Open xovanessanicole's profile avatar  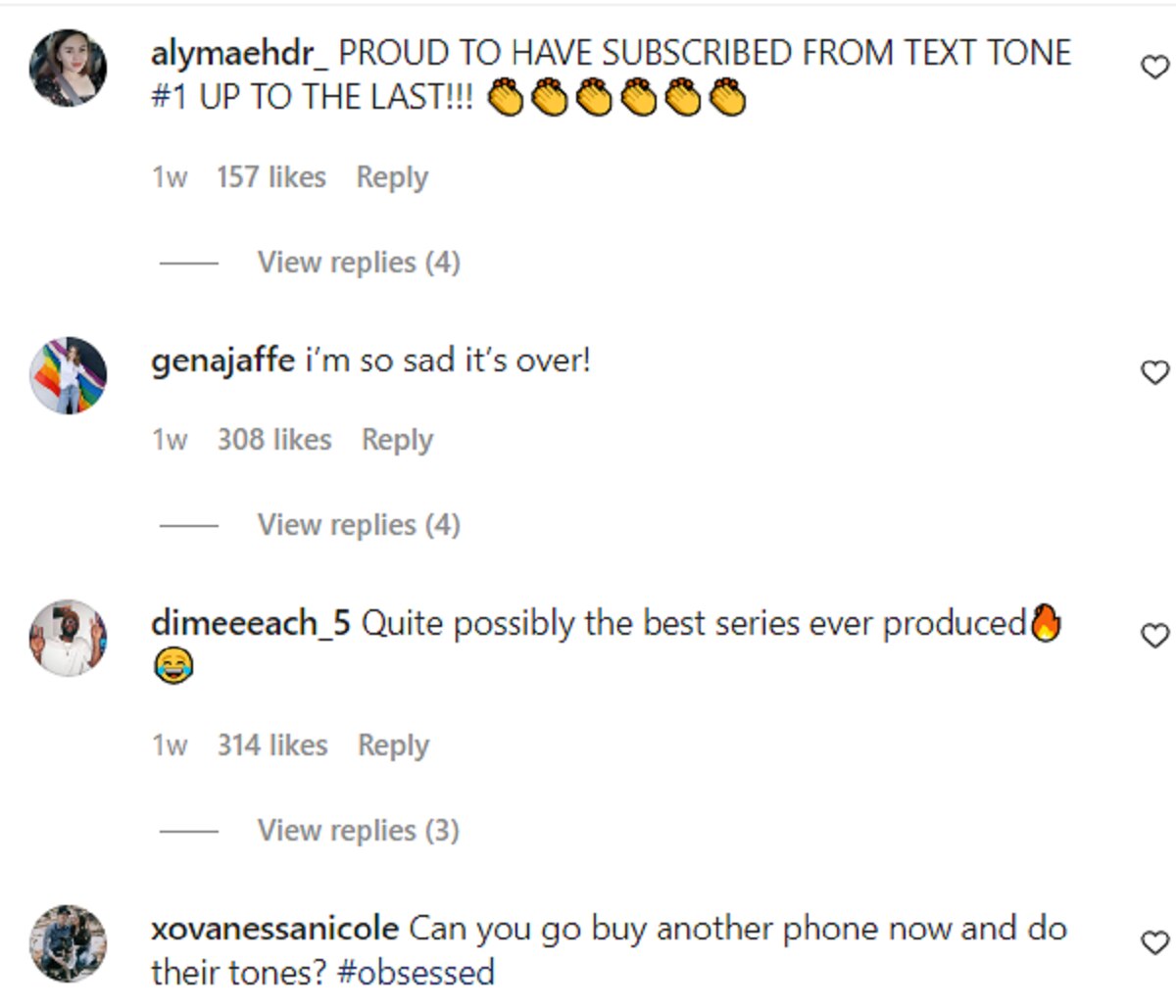[68, 943]
